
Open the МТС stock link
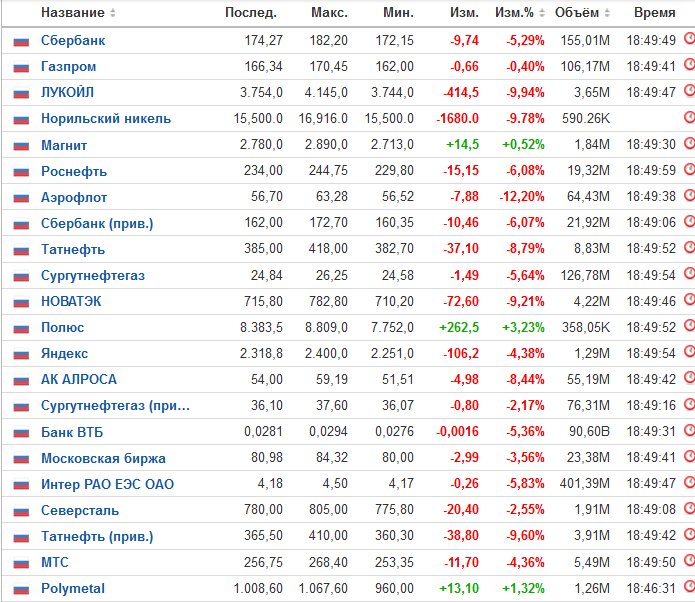click(x=55, y=562)
